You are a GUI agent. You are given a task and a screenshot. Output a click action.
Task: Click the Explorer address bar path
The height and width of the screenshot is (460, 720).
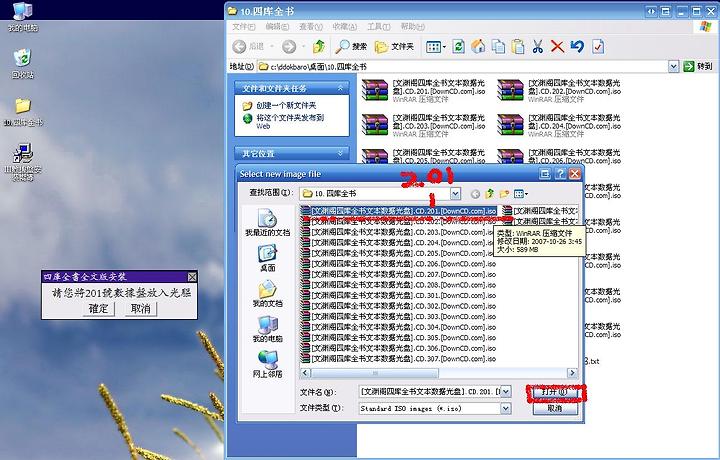[x=463, y=67]
